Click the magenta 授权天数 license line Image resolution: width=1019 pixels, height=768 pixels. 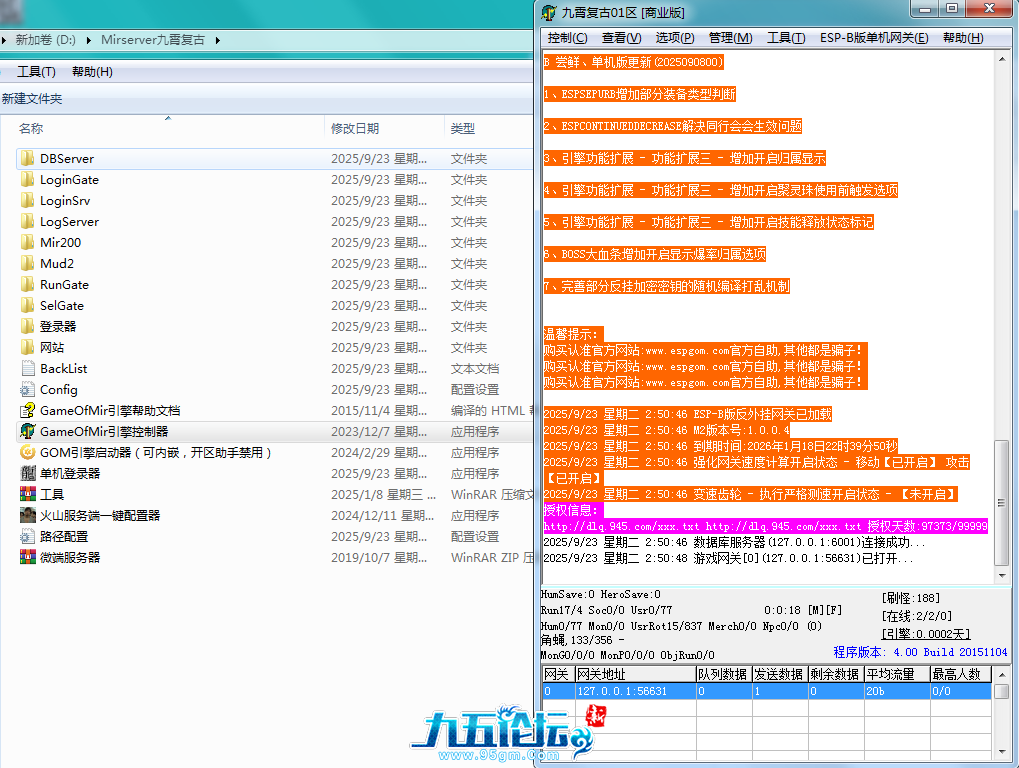tap(766, 526)
